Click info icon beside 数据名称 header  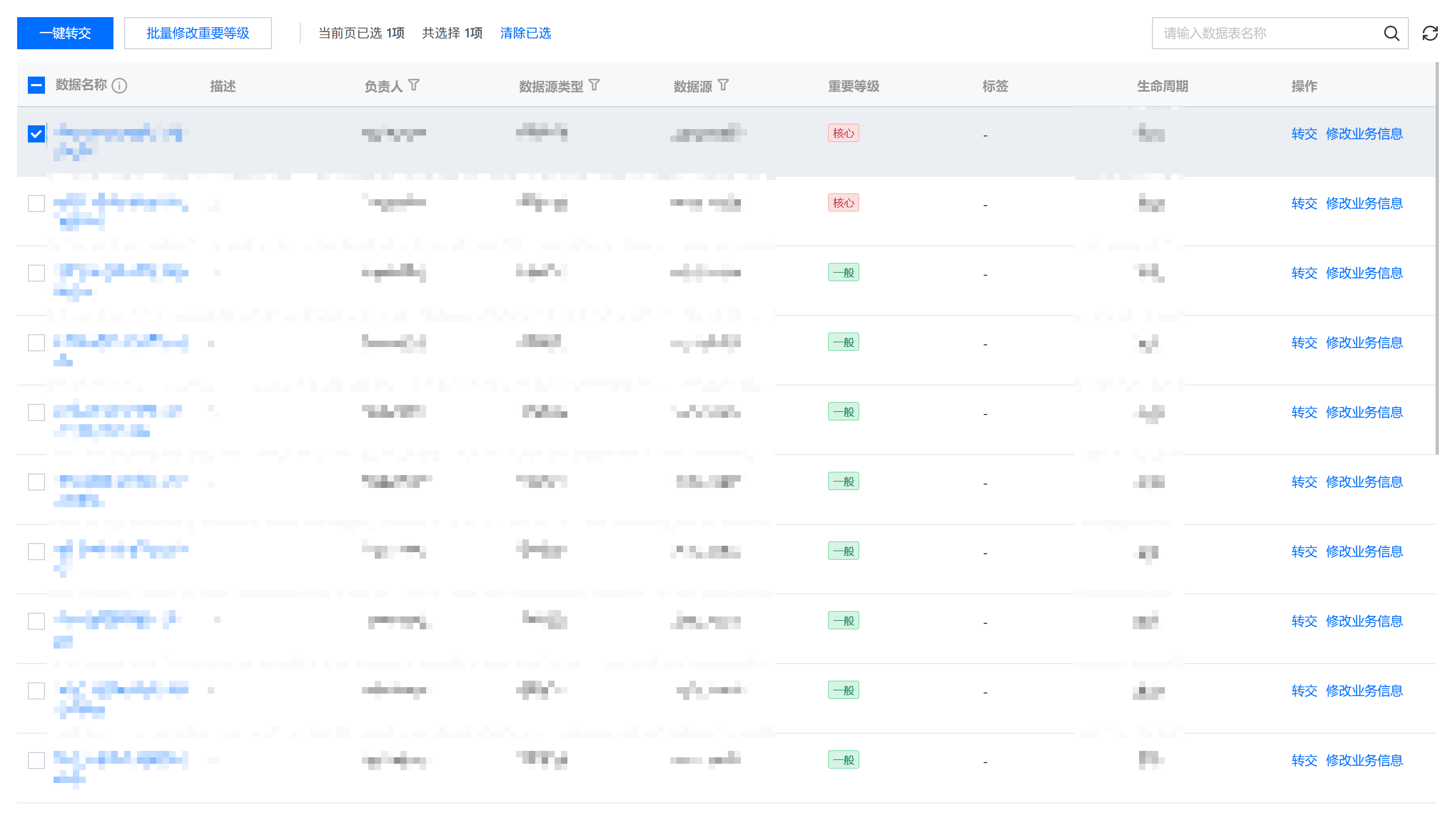pos(119,86)
